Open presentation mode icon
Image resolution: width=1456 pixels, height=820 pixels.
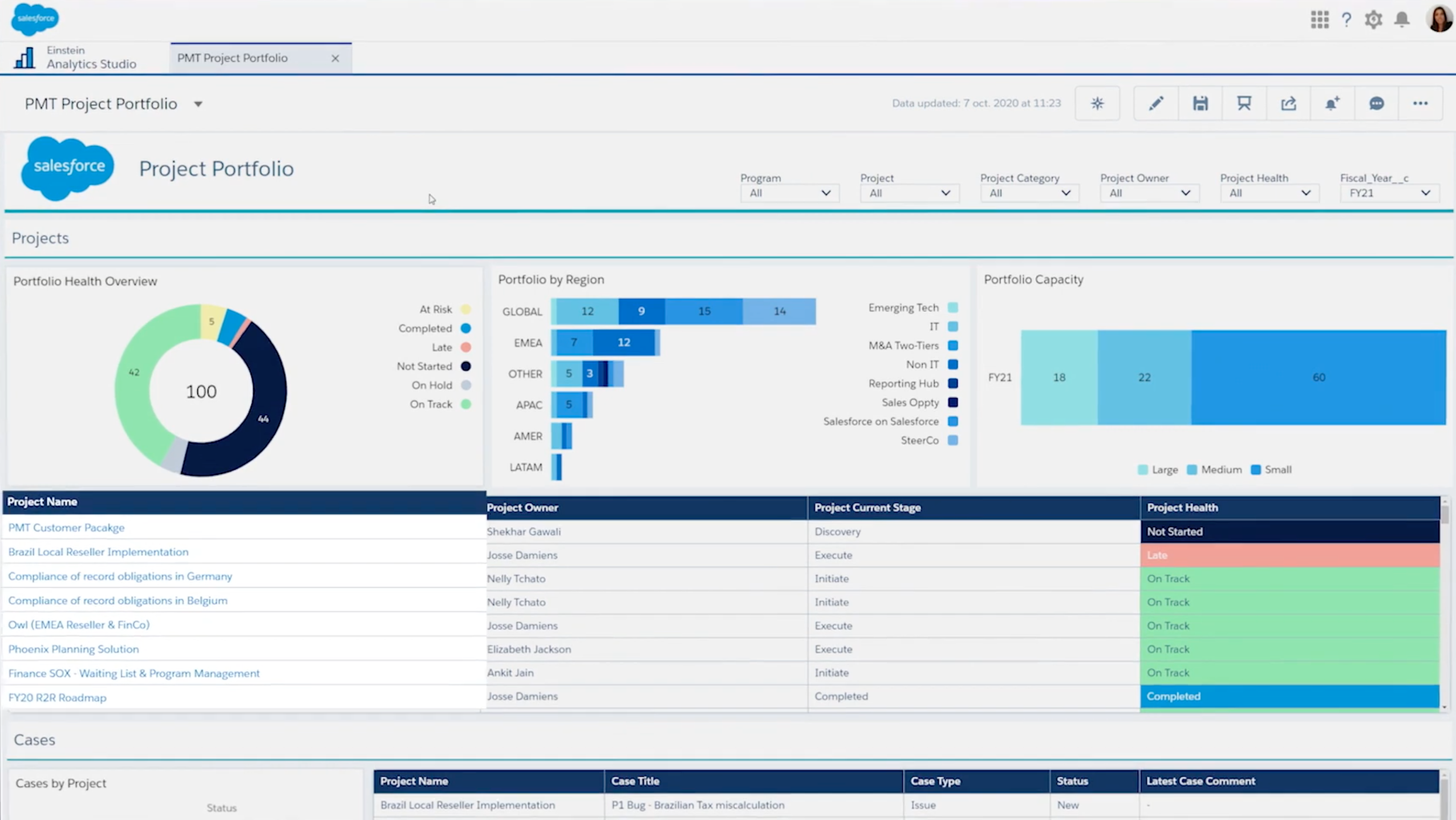(1244, 103)
